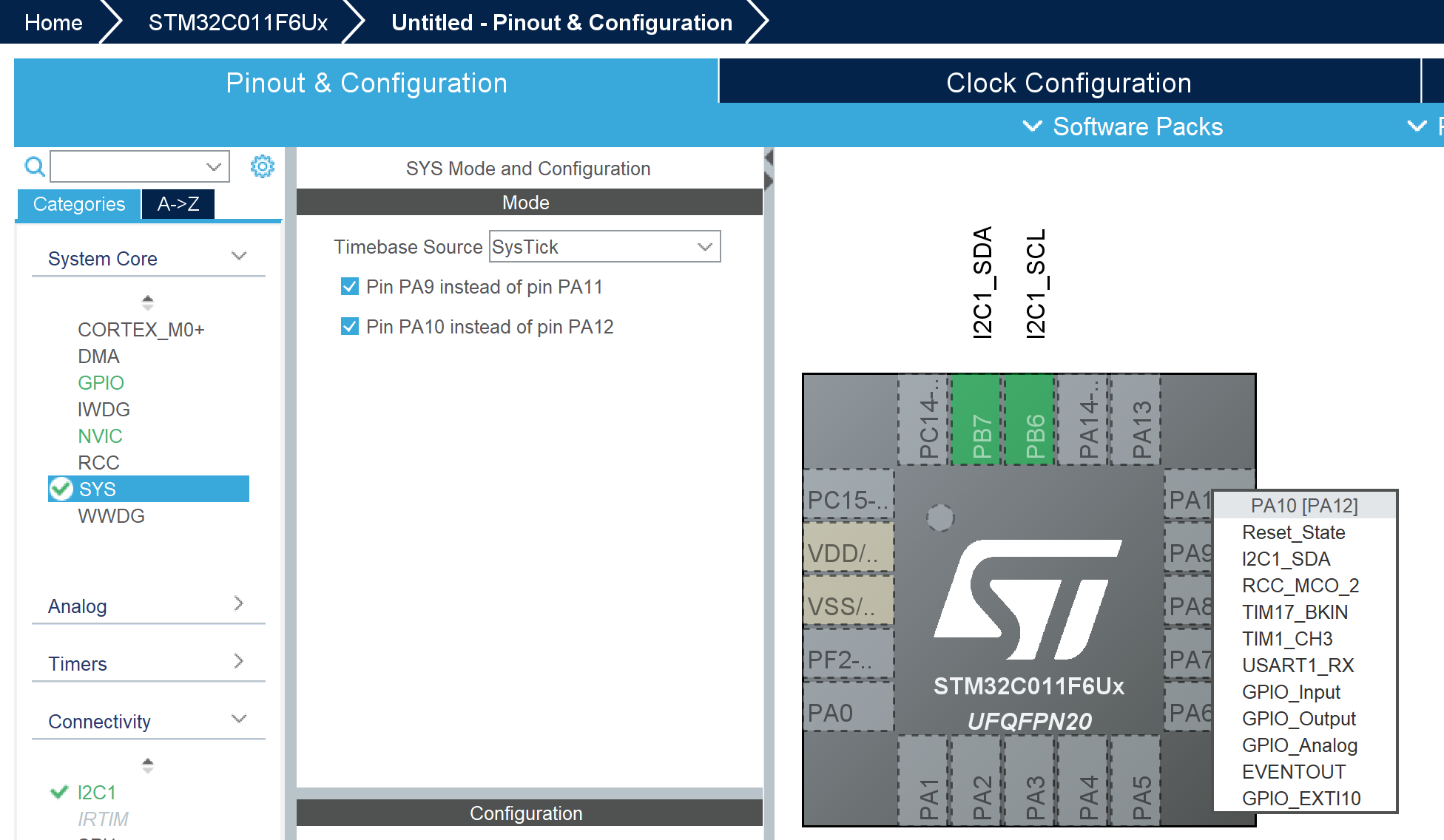
Task: Expand the Analog category
Action: tap(238, 603)
